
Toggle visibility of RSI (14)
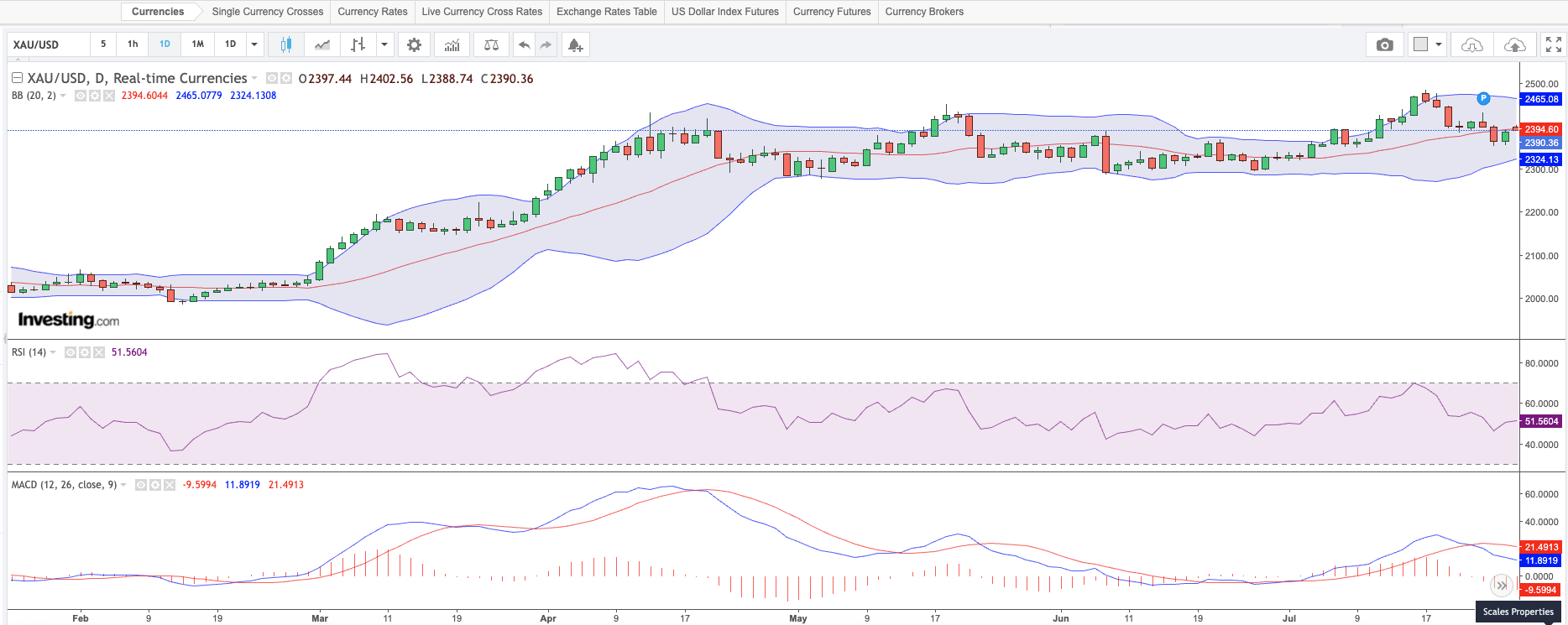(x=71, y=352)
